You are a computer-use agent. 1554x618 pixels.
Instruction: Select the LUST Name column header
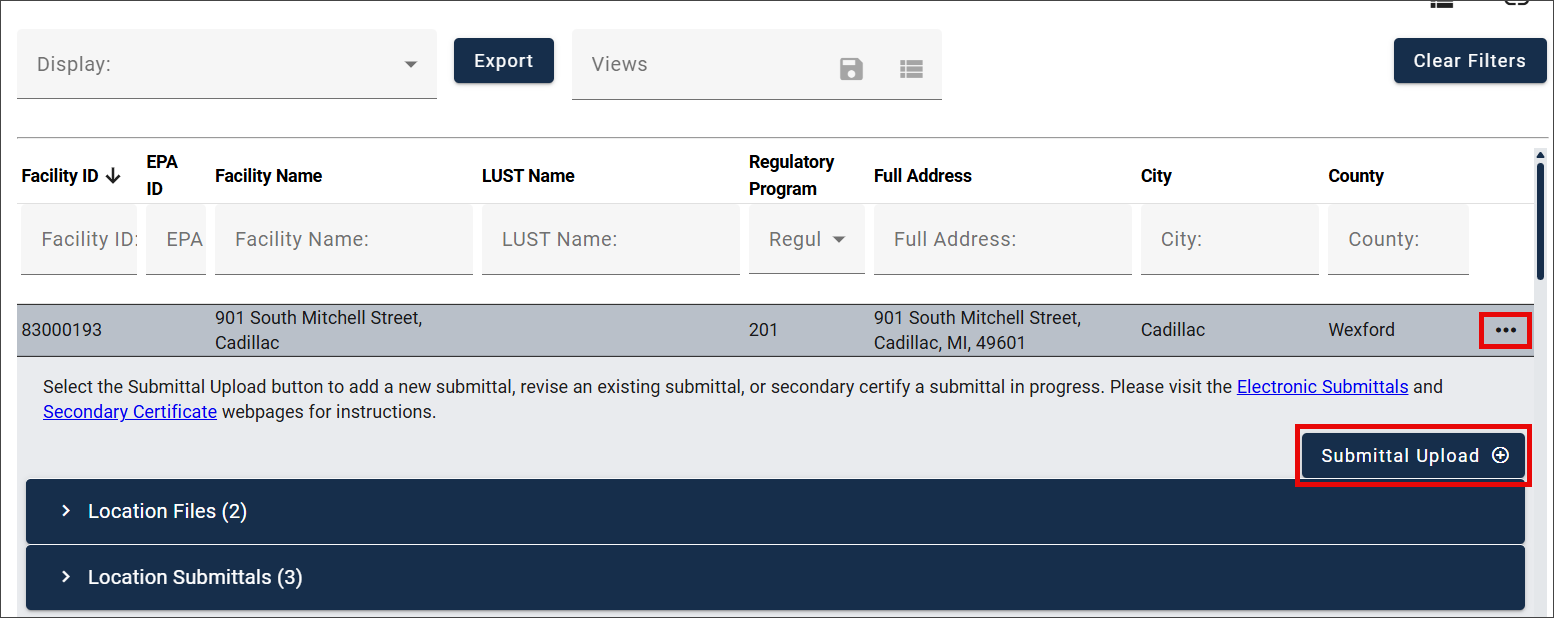click(528, 175)
